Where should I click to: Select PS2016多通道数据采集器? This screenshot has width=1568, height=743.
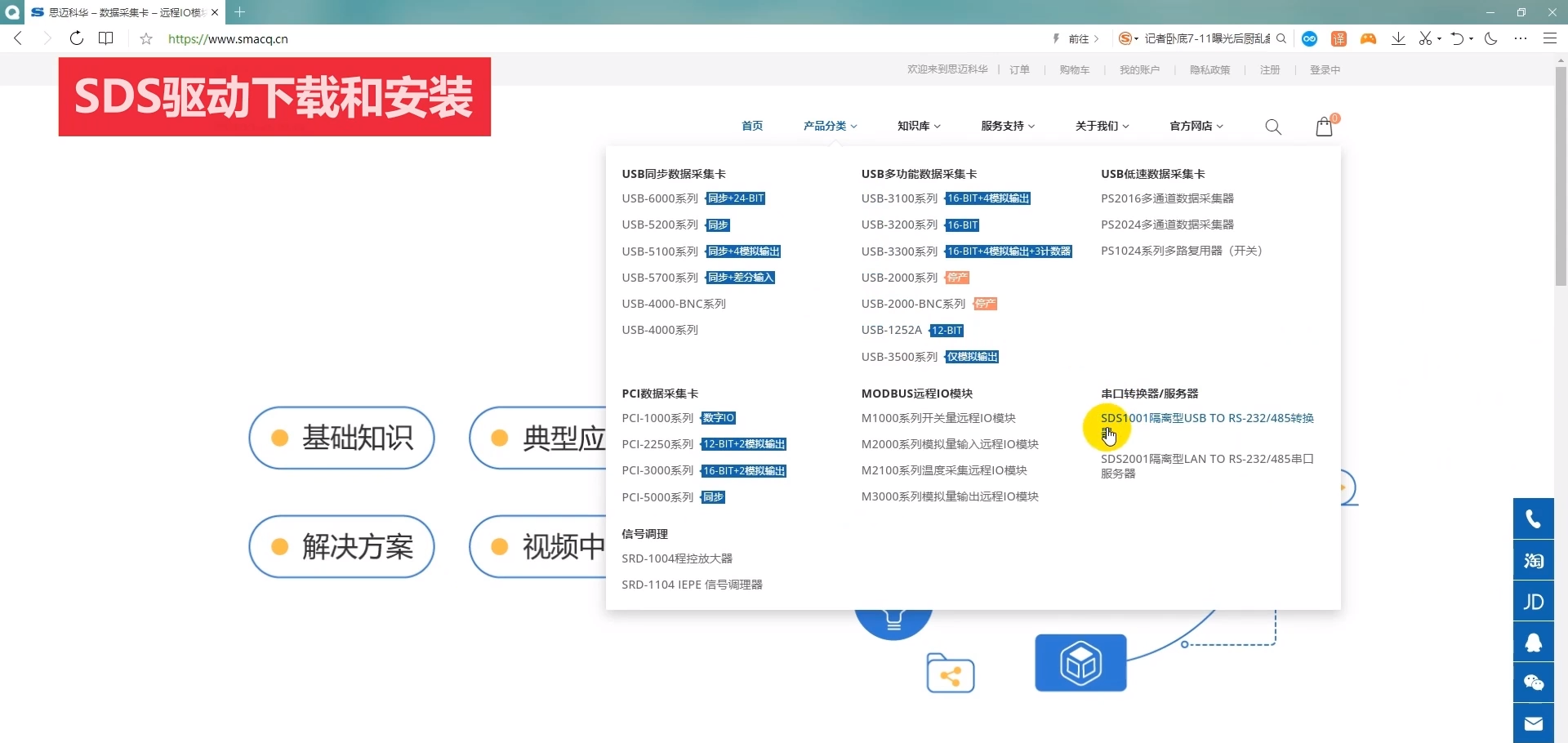pos(1167,198)
